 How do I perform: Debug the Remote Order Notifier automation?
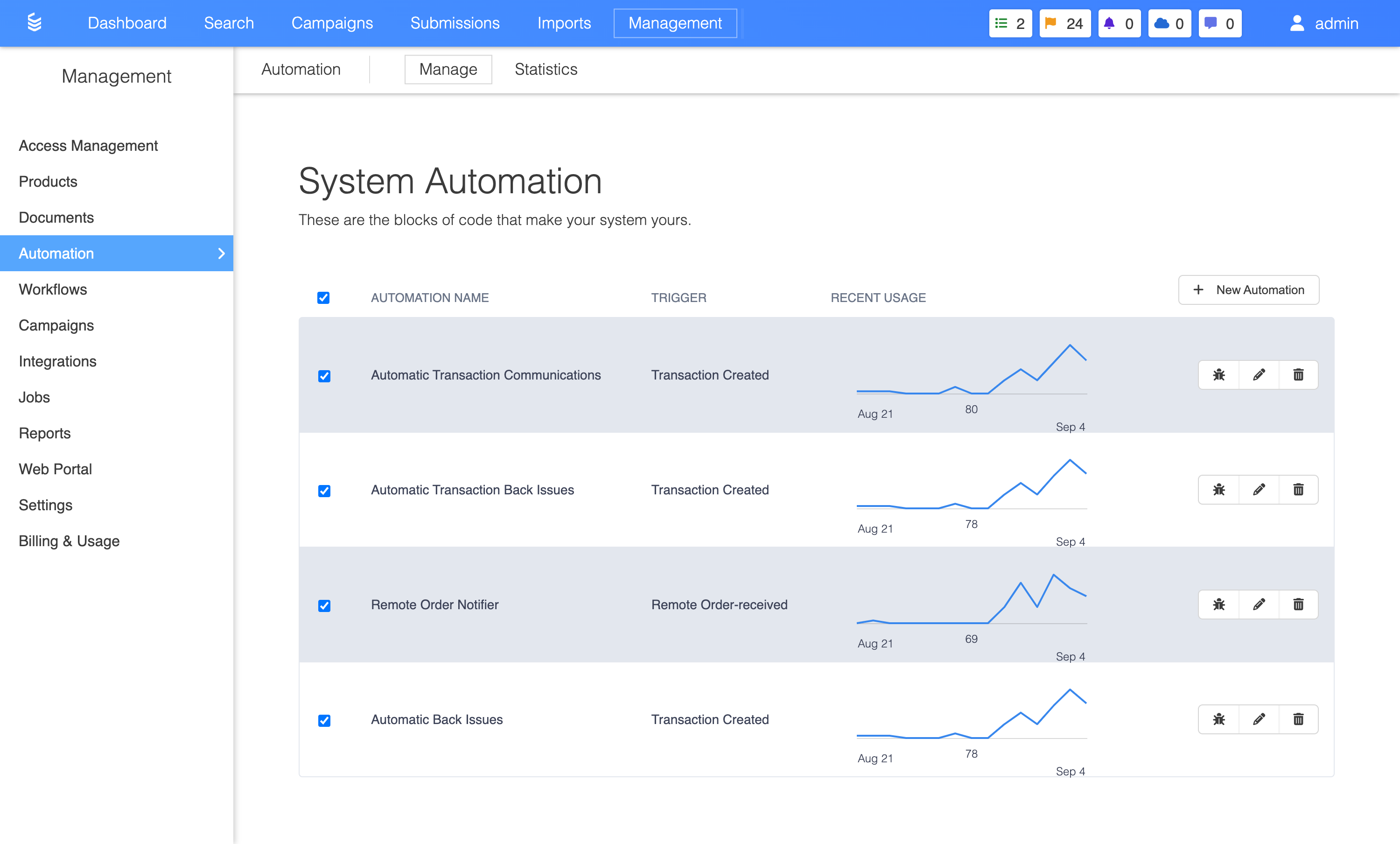tap(1219, 604)
